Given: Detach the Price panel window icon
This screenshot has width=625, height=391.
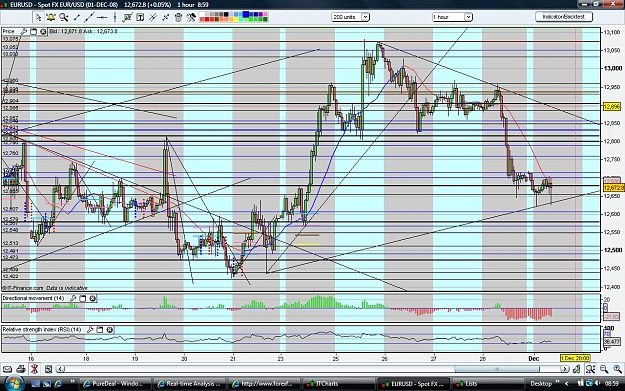Looking at the screenshot, I should click(x=33, y=31).
